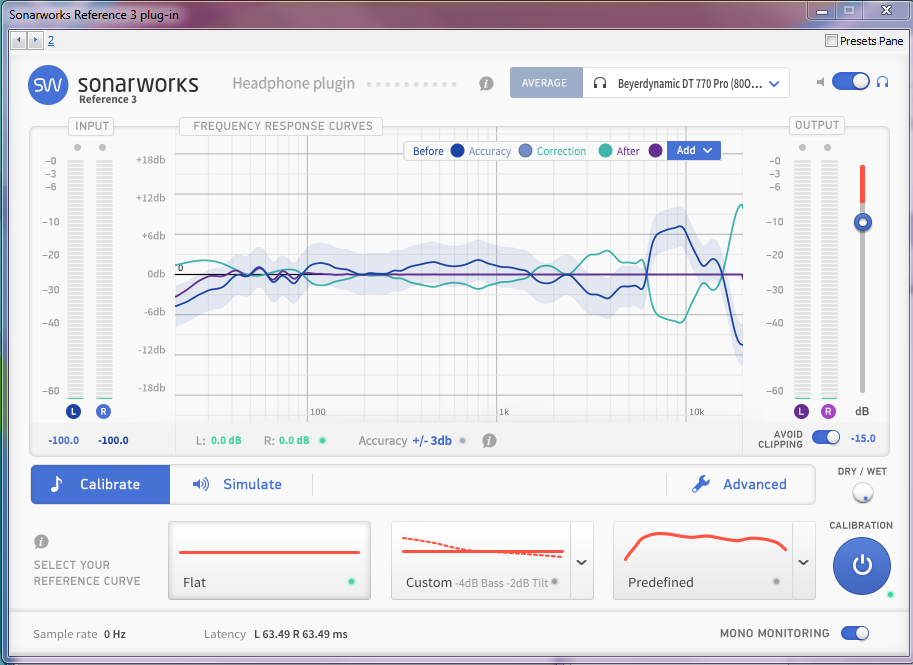Click the input right -100.0 level value
The image size is (913, 665).
pos(113,440)
